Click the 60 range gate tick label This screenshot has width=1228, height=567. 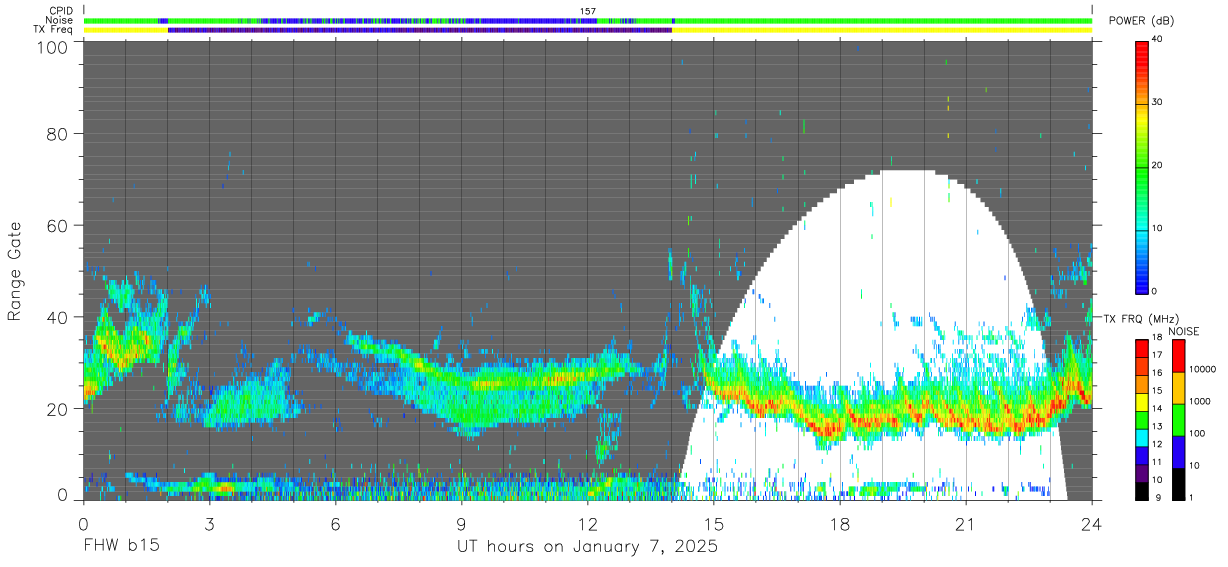point(59,226)
